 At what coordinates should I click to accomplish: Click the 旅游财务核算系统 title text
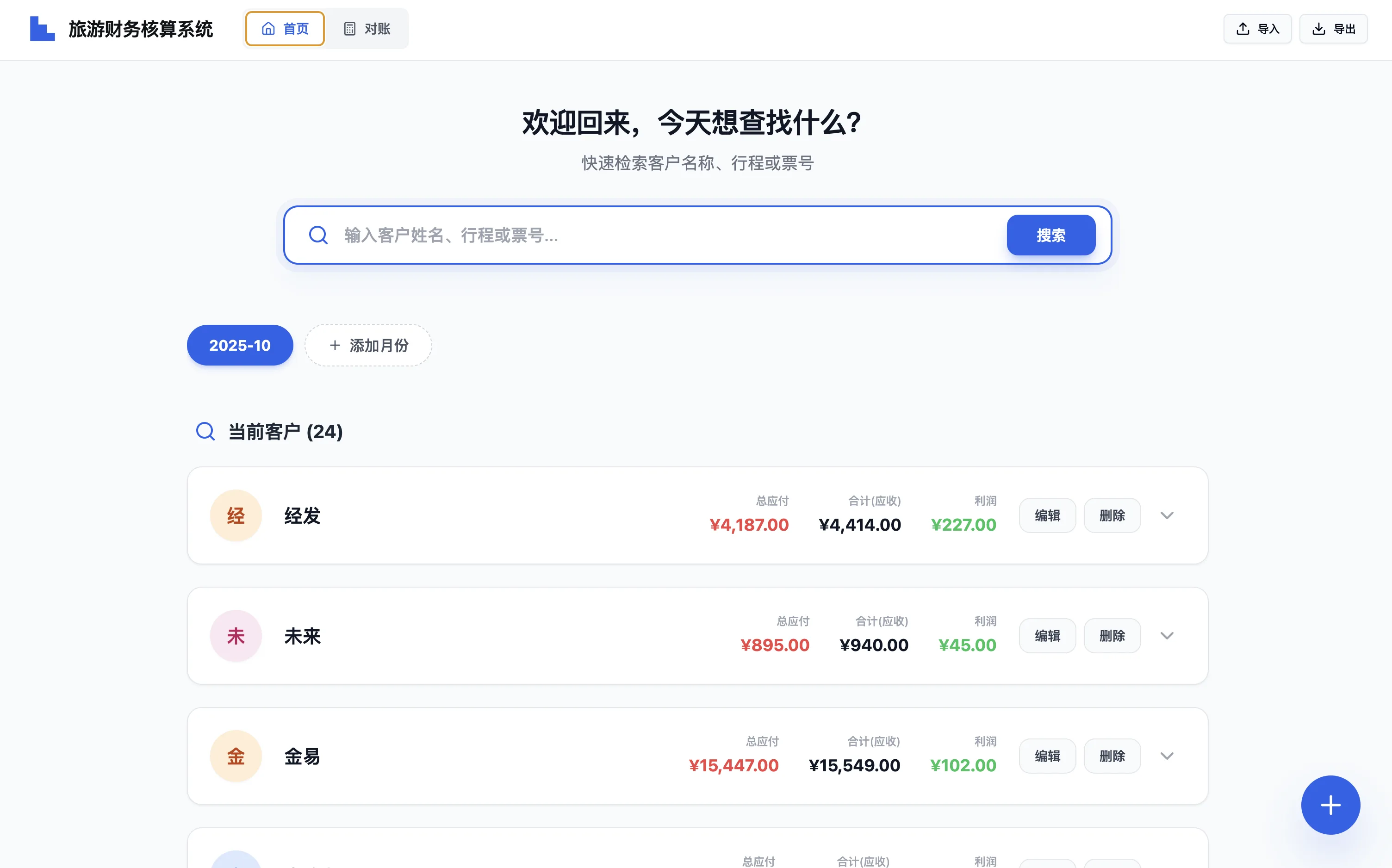(x=141, y=29)
